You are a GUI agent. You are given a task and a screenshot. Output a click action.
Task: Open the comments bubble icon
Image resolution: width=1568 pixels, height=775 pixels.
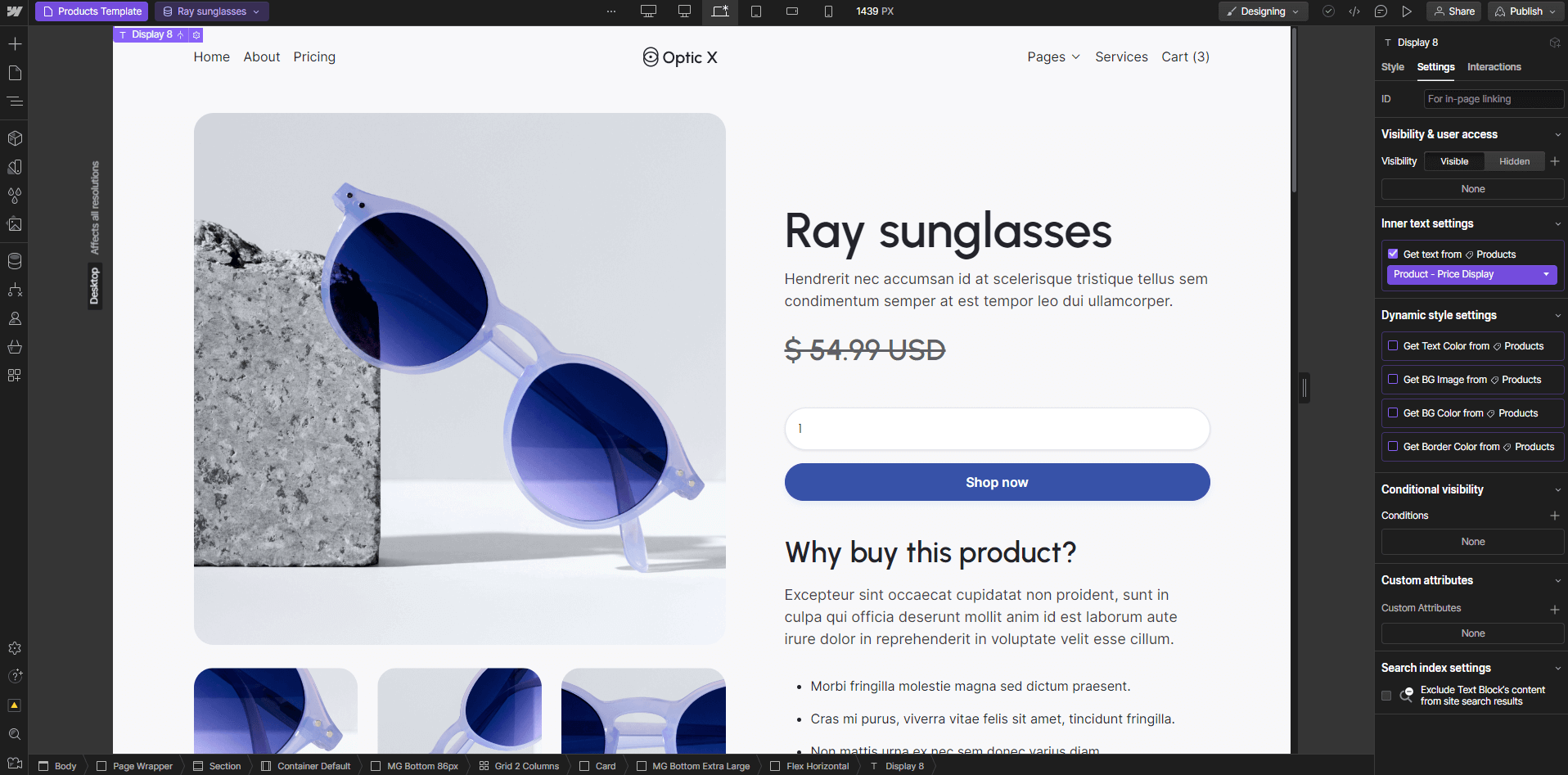click(x=1381, y=11)
